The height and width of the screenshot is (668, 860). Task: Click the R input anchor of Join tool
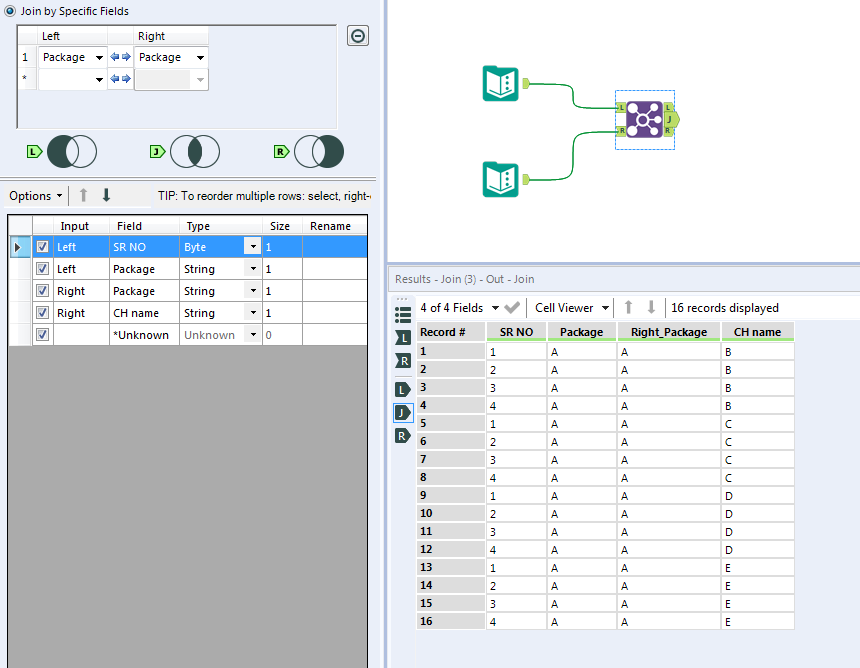click(x=621, y=131)
